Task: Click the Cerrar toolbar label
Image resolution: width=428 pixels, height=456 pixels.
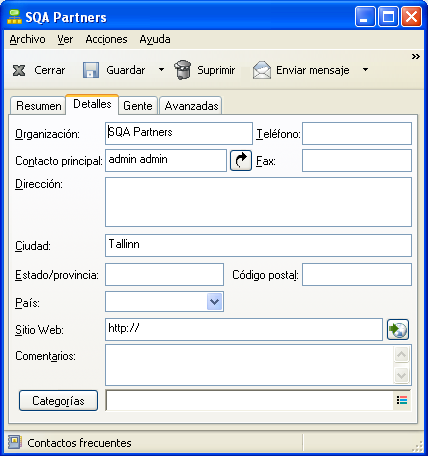Action: [50, 70]
